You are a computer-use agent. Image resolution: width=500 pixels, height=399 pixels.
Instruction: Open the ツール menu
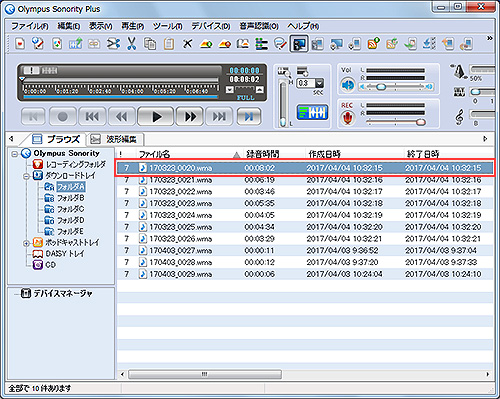click(168, 26)
